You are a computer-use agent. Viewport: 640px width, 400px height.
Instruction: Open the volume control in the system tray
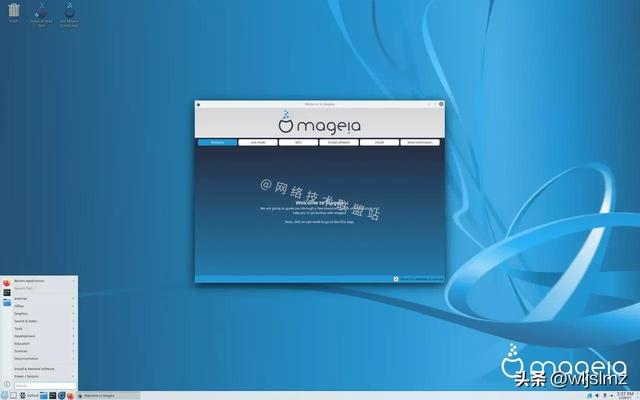(597, 396)
